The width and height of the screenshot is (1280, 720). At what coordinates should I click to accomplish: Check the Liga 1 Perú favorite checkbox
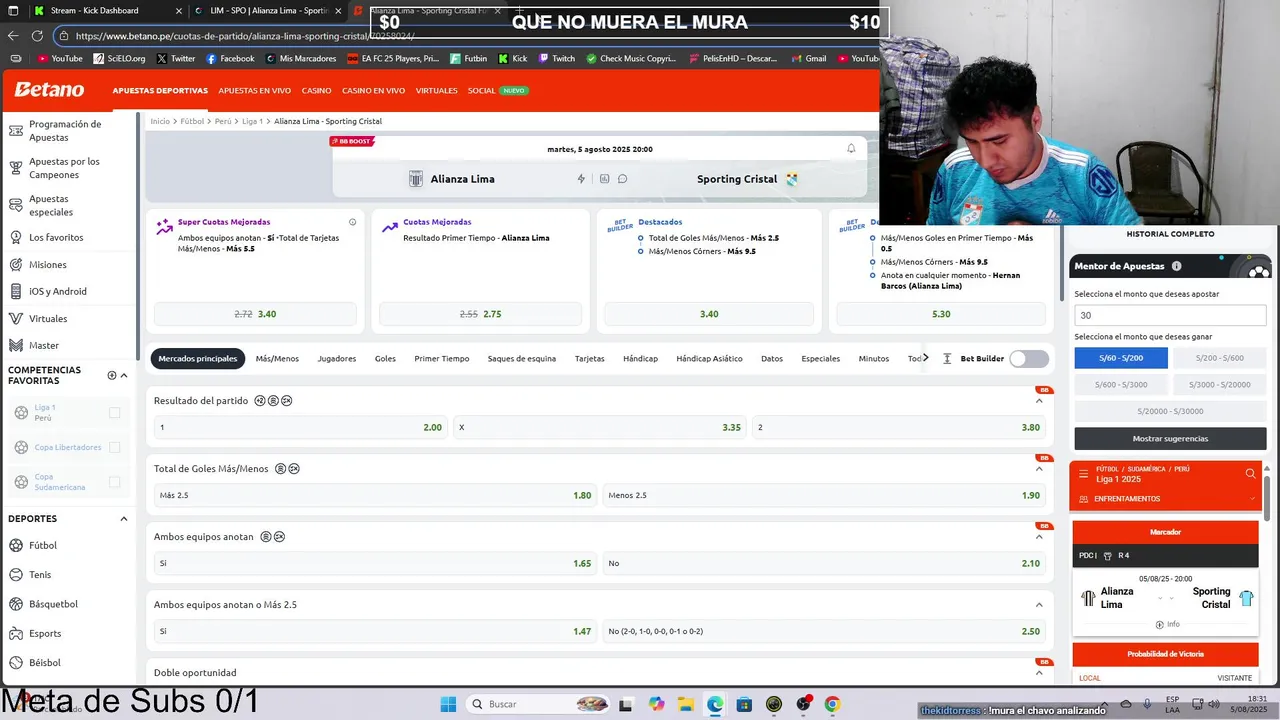[x=114, y=412]
